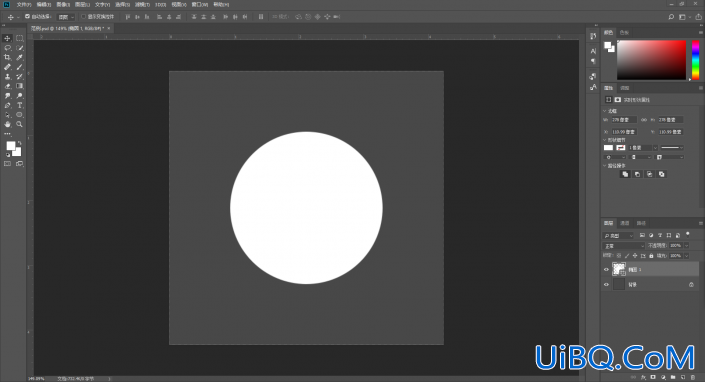The image size is (705, 382).
Task: Enable the show transform controls checkbox
Action: (83, 17)
